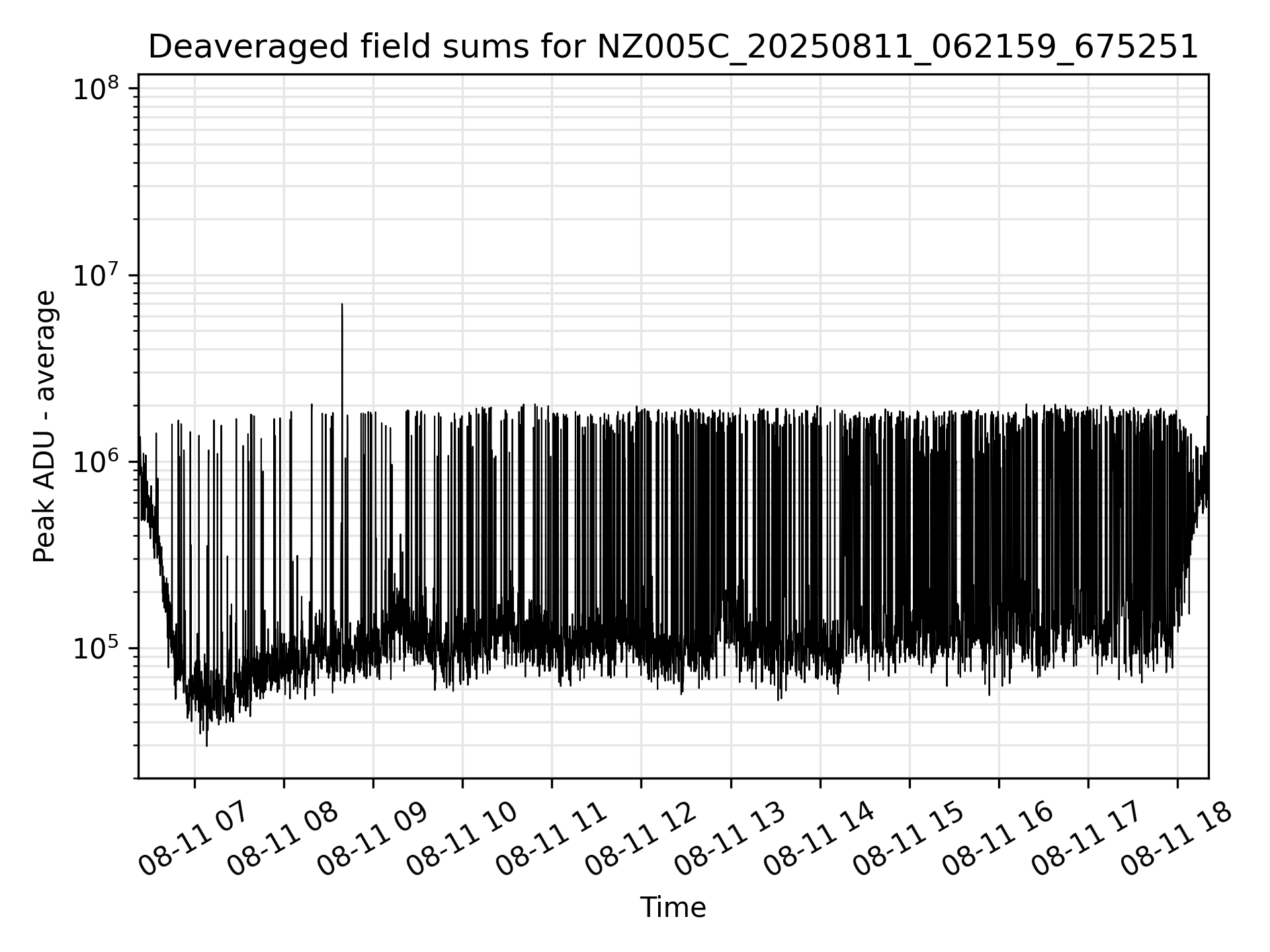Viewport: 1270px width, 952px height.
Task: Click the tall spike peak near 08:40
Action: (342, 305)
